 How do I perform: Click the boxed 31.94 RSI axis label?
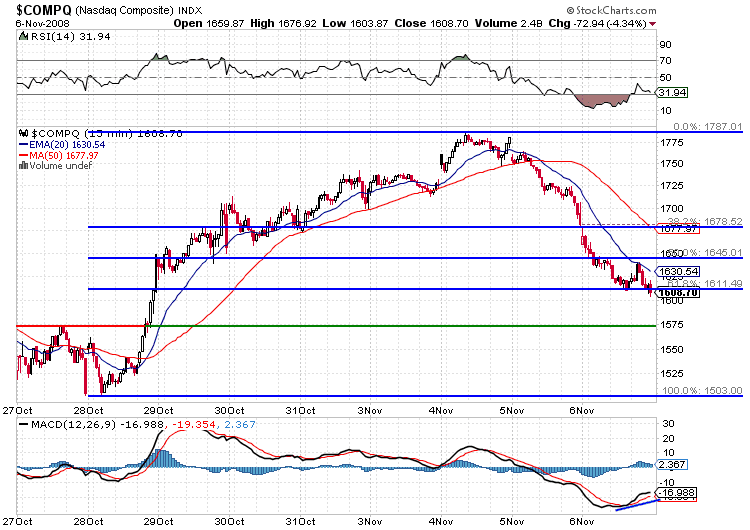(672, 92)
